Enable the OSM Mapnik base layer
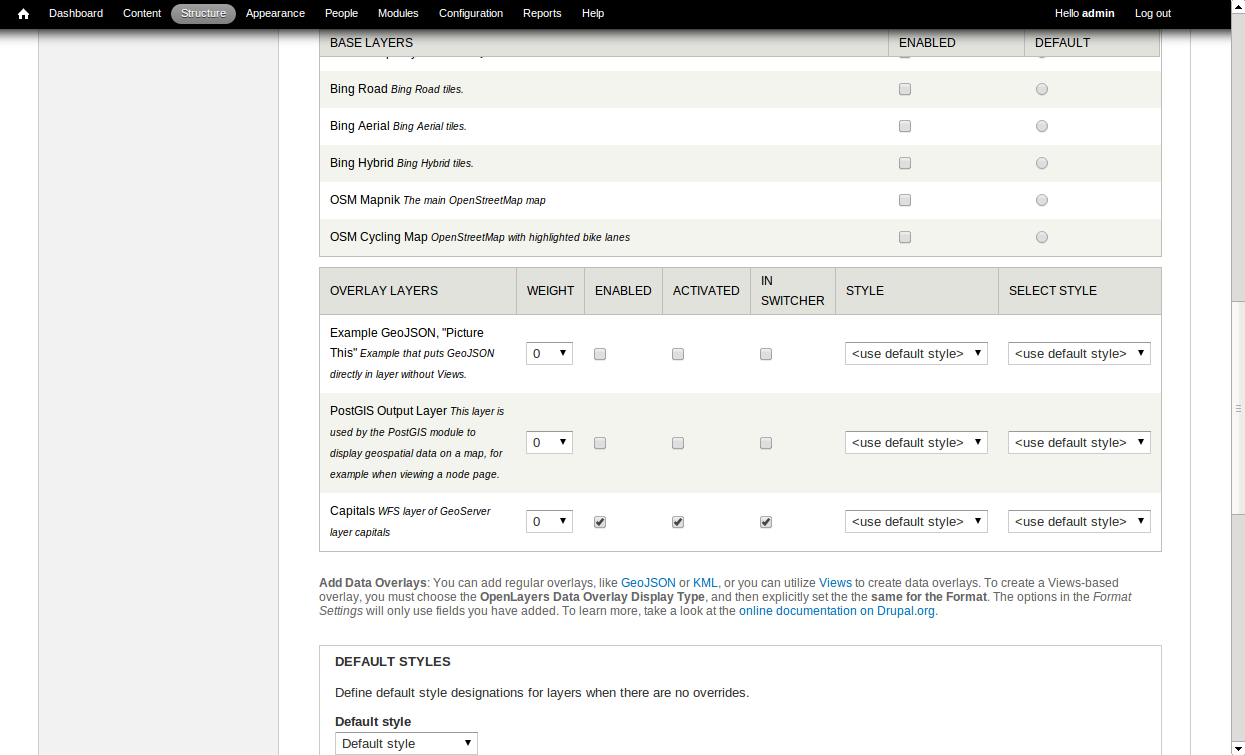The image size is (1245, 755). [905, 200]
